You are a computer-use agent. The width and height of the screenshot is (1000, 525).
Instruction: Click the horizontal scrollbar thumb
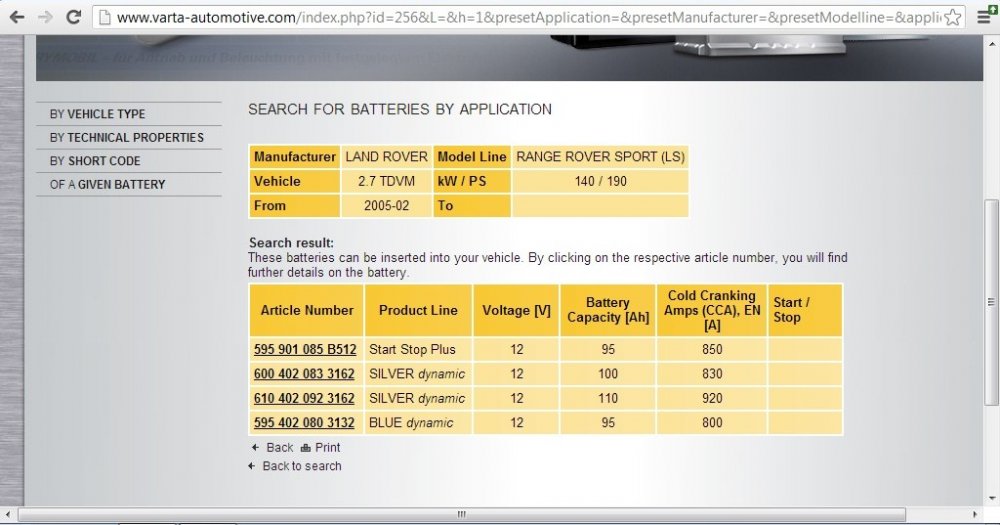(x=462, y=514)
